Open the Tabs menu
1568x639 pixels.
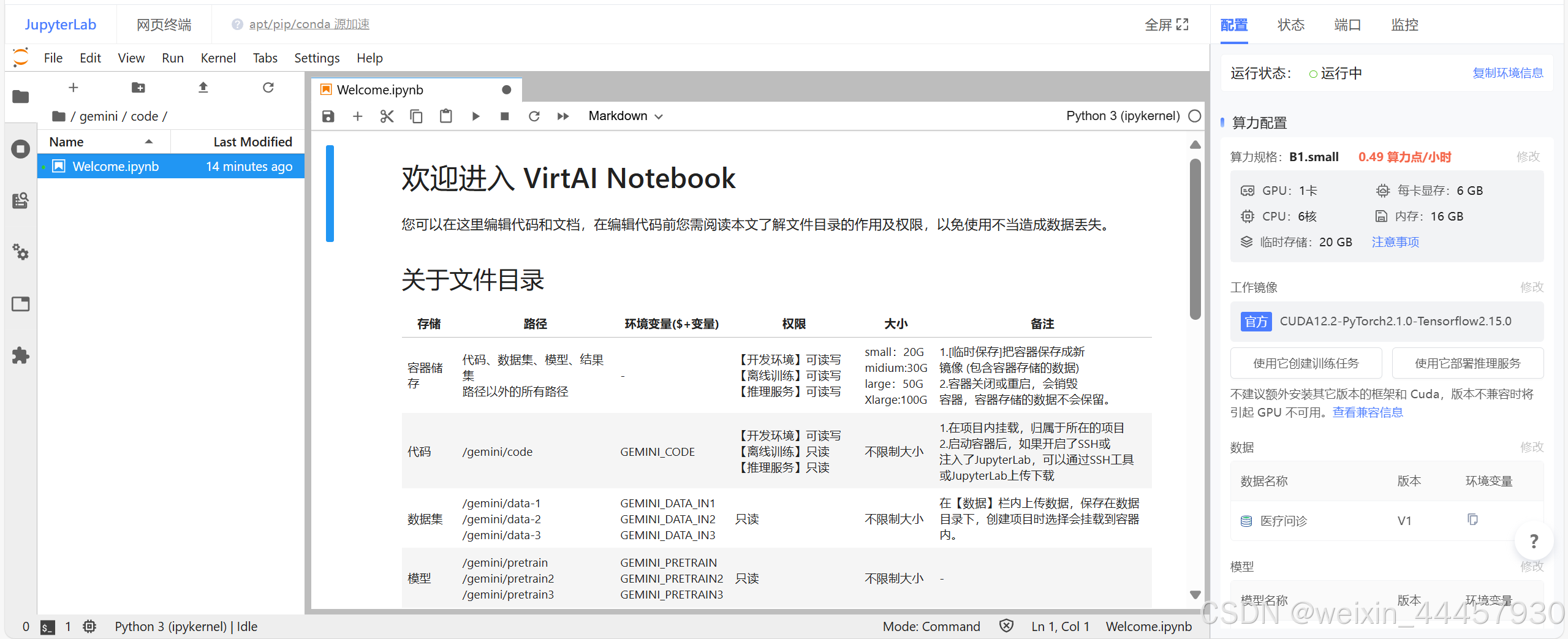pos(265,58)
